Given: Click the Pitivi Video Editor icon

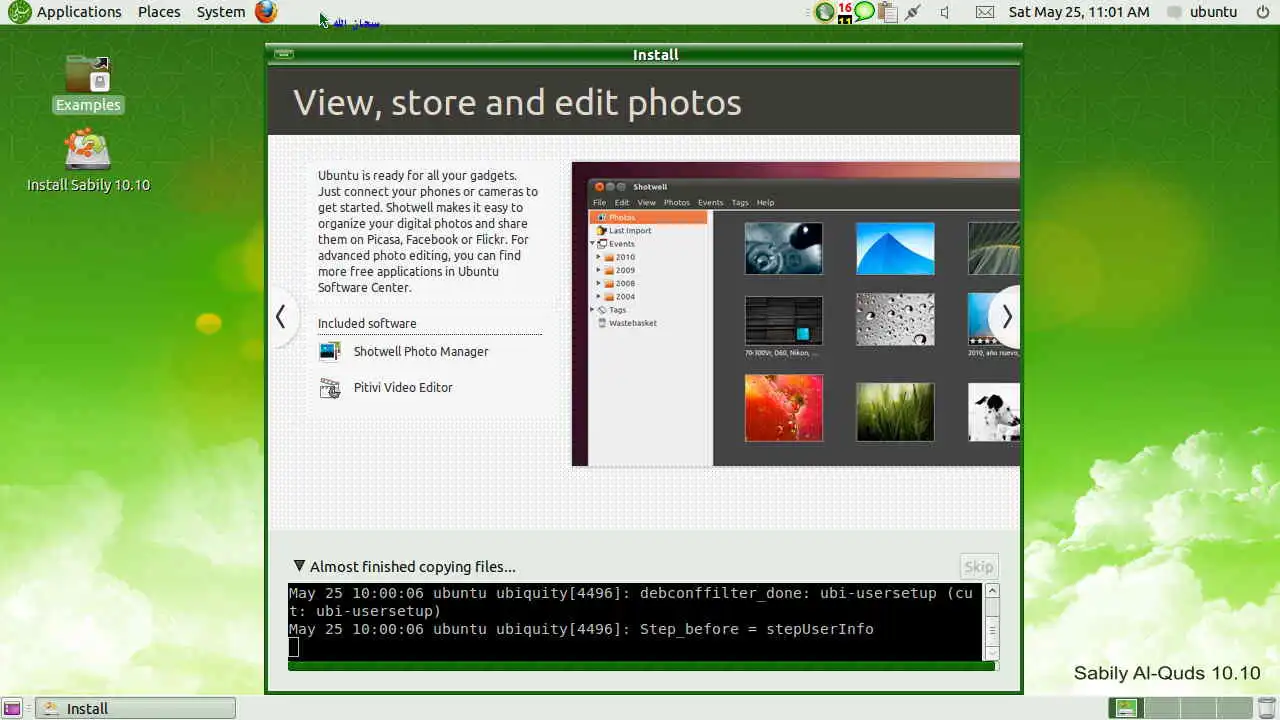Looking at the screenshot, I should (330, 387).
